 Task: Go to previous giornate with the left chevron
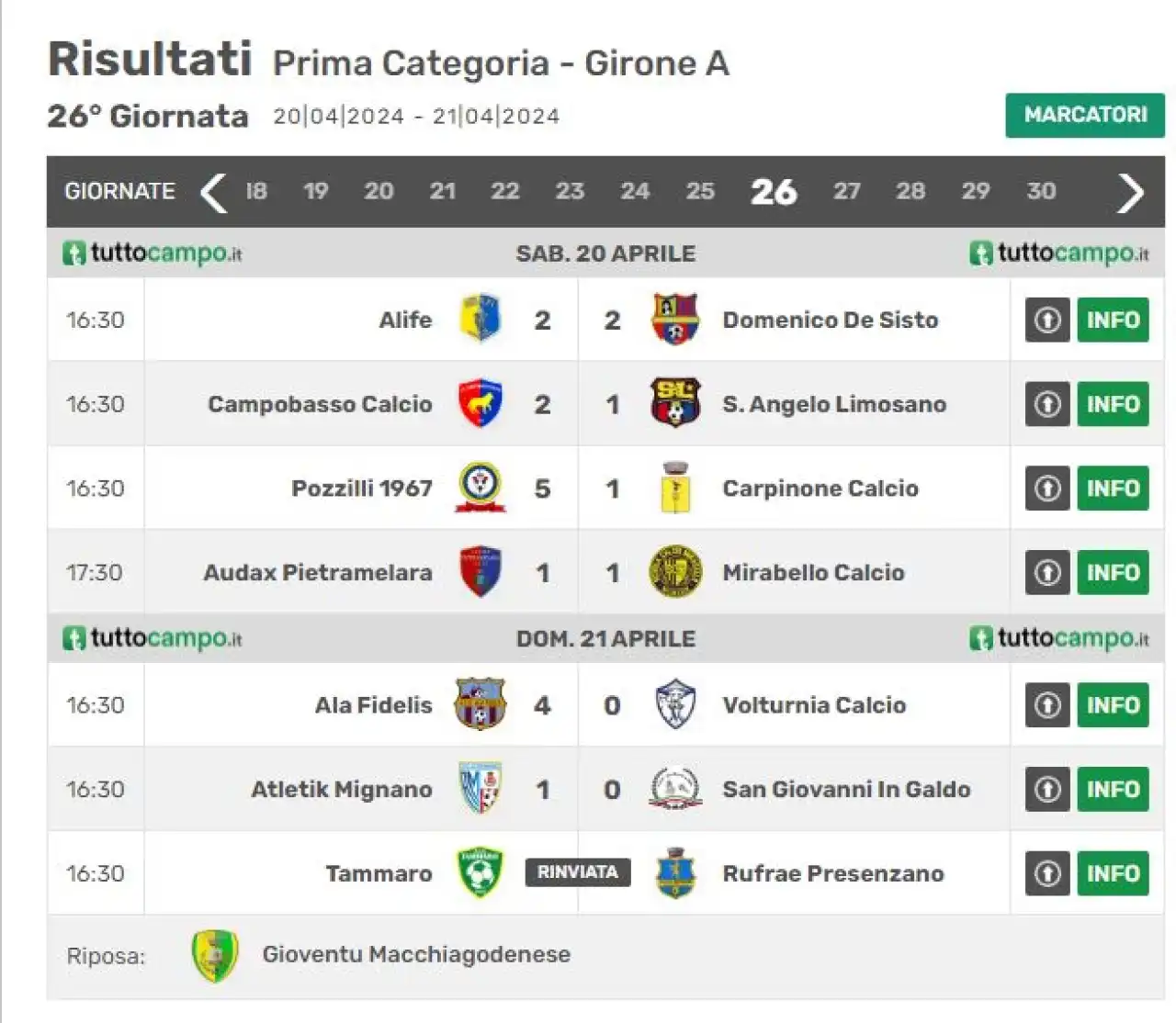(x=213, y=192)
